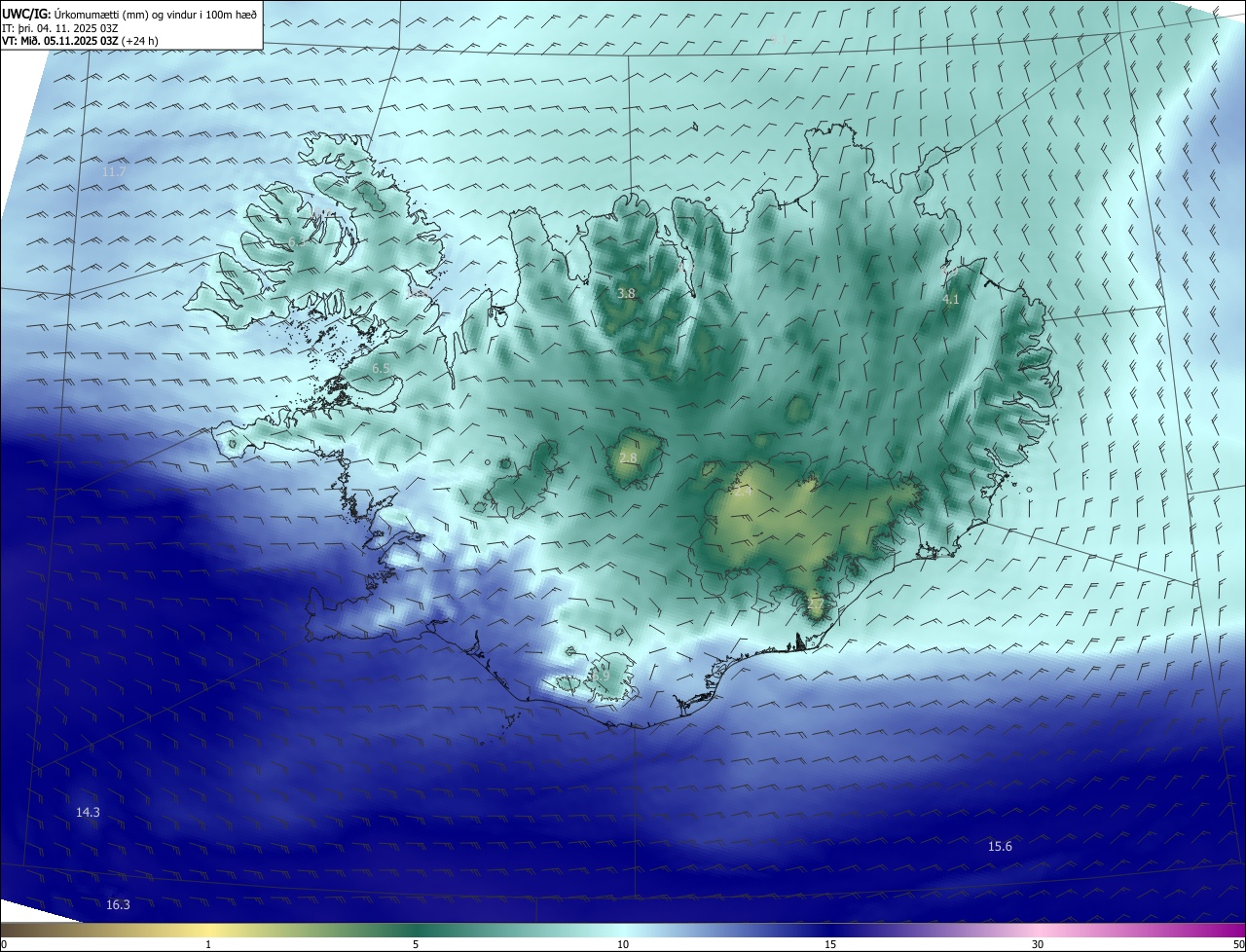Select the 2.8 value on the central glacier

pos(628,458)
